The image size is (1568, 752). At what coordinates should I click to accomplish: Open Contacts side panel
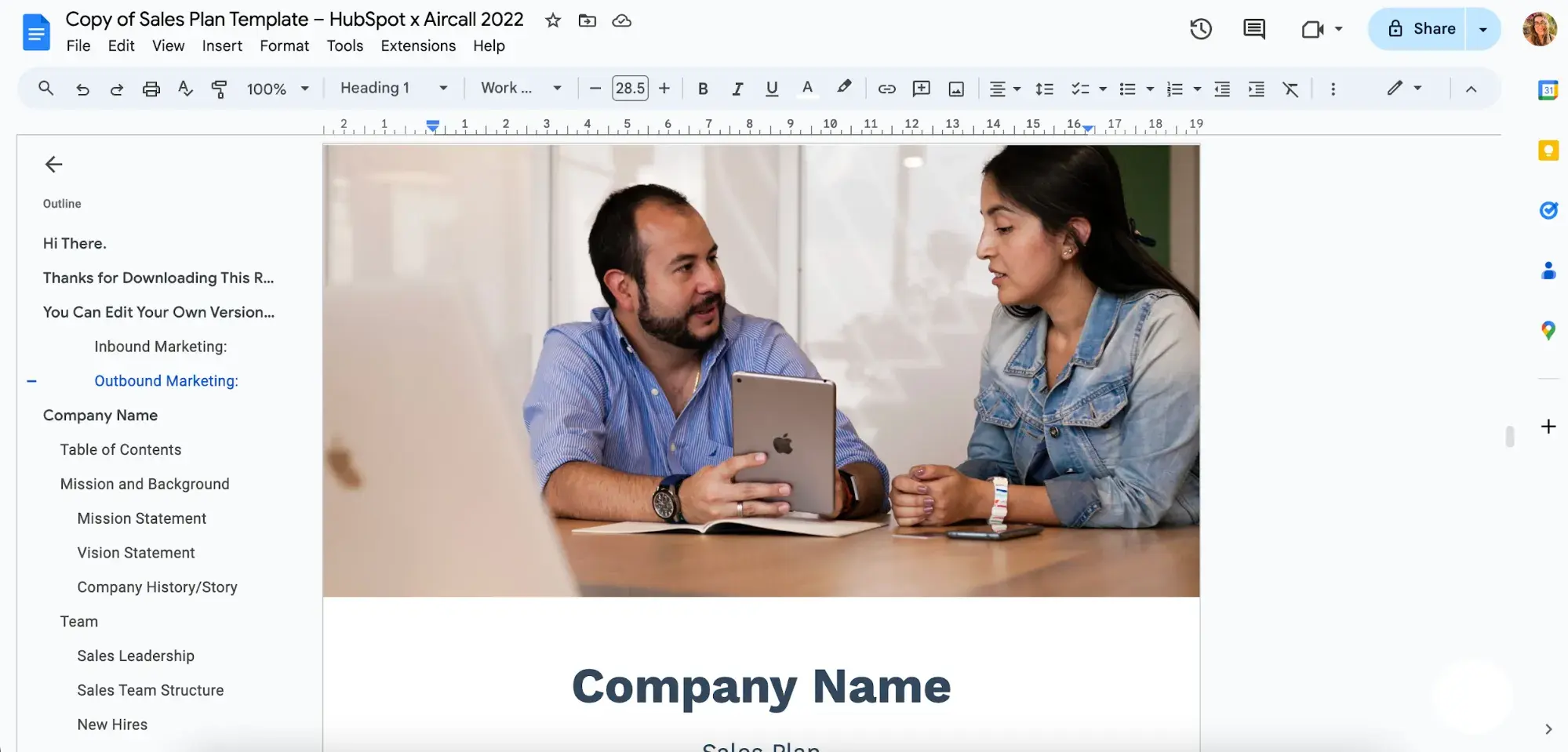pos(1548,271)
